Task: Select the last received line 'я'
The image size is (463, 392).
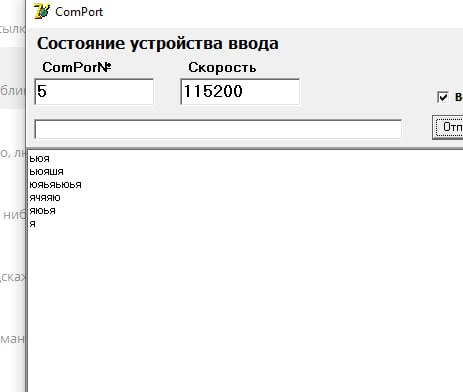Action: pos(32,224)
